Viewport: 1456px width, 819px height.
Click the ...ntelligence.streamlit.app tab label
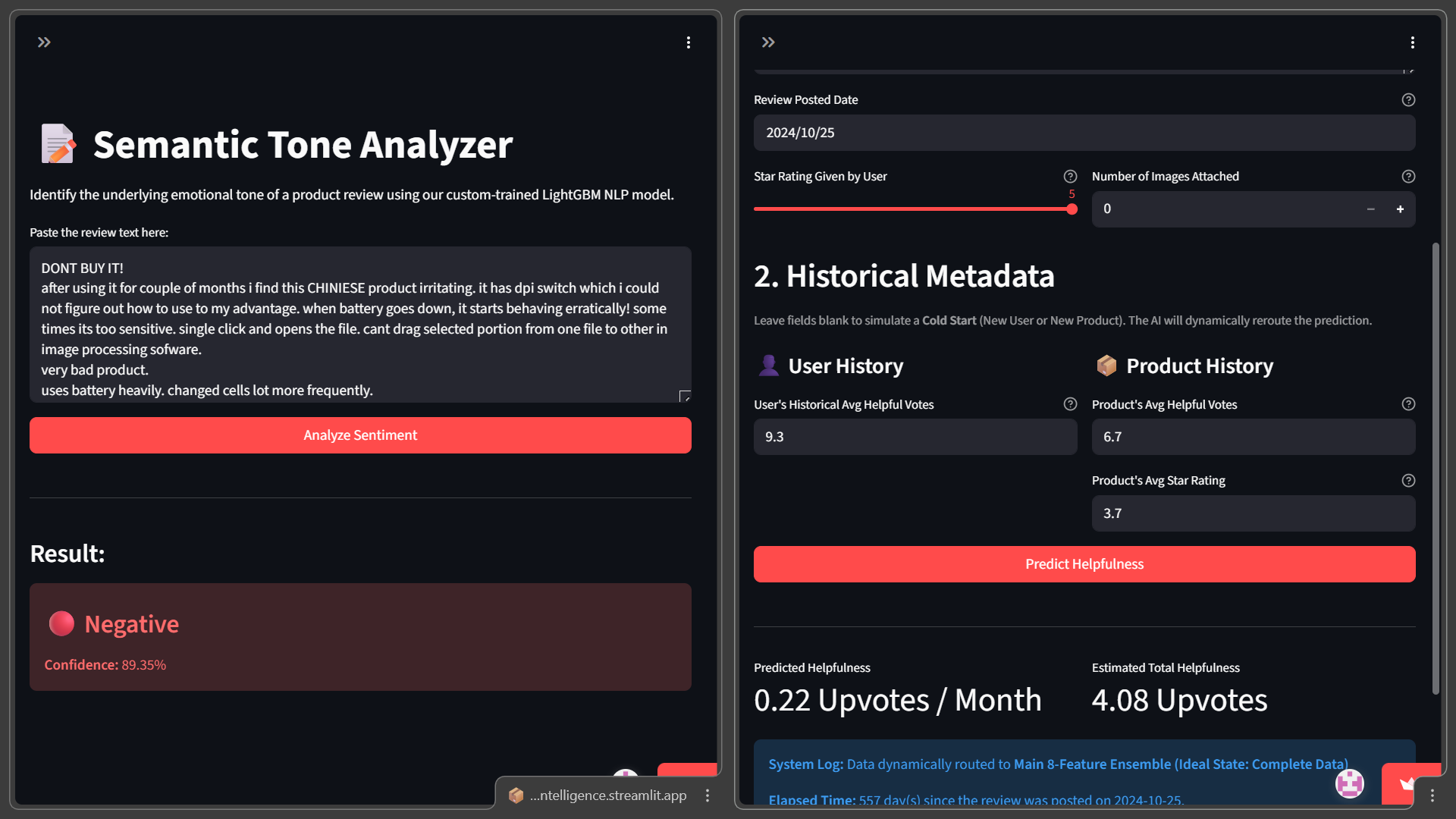(x=608, y=795)
